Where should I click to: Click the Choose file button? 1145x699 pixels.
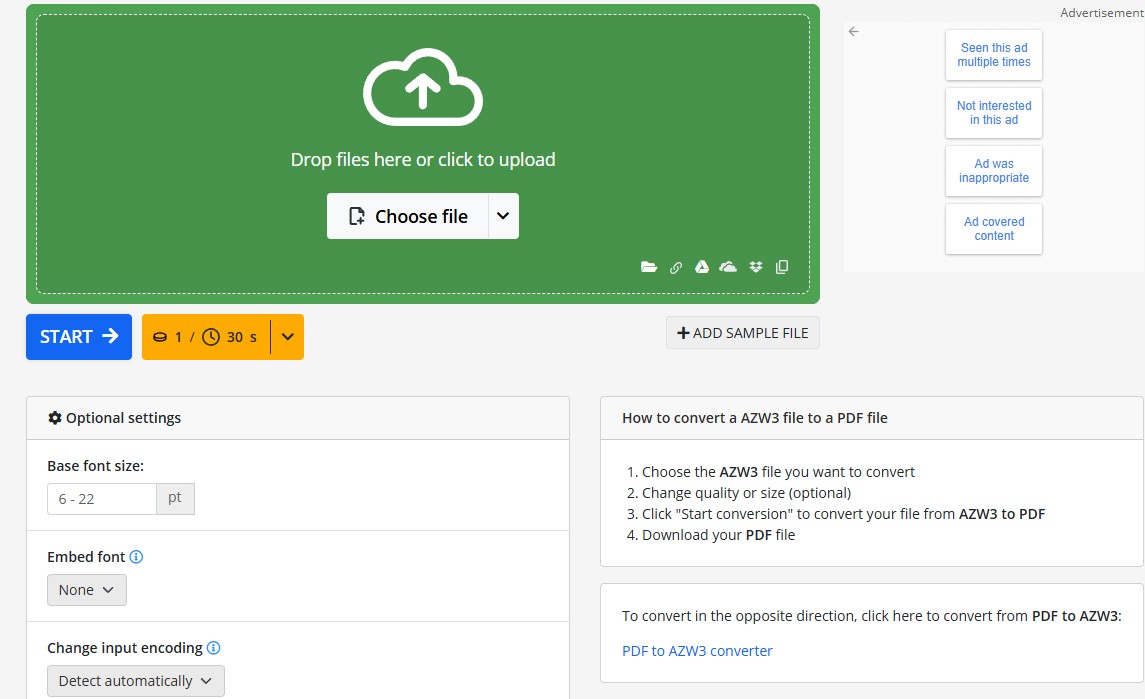[408, 216]
